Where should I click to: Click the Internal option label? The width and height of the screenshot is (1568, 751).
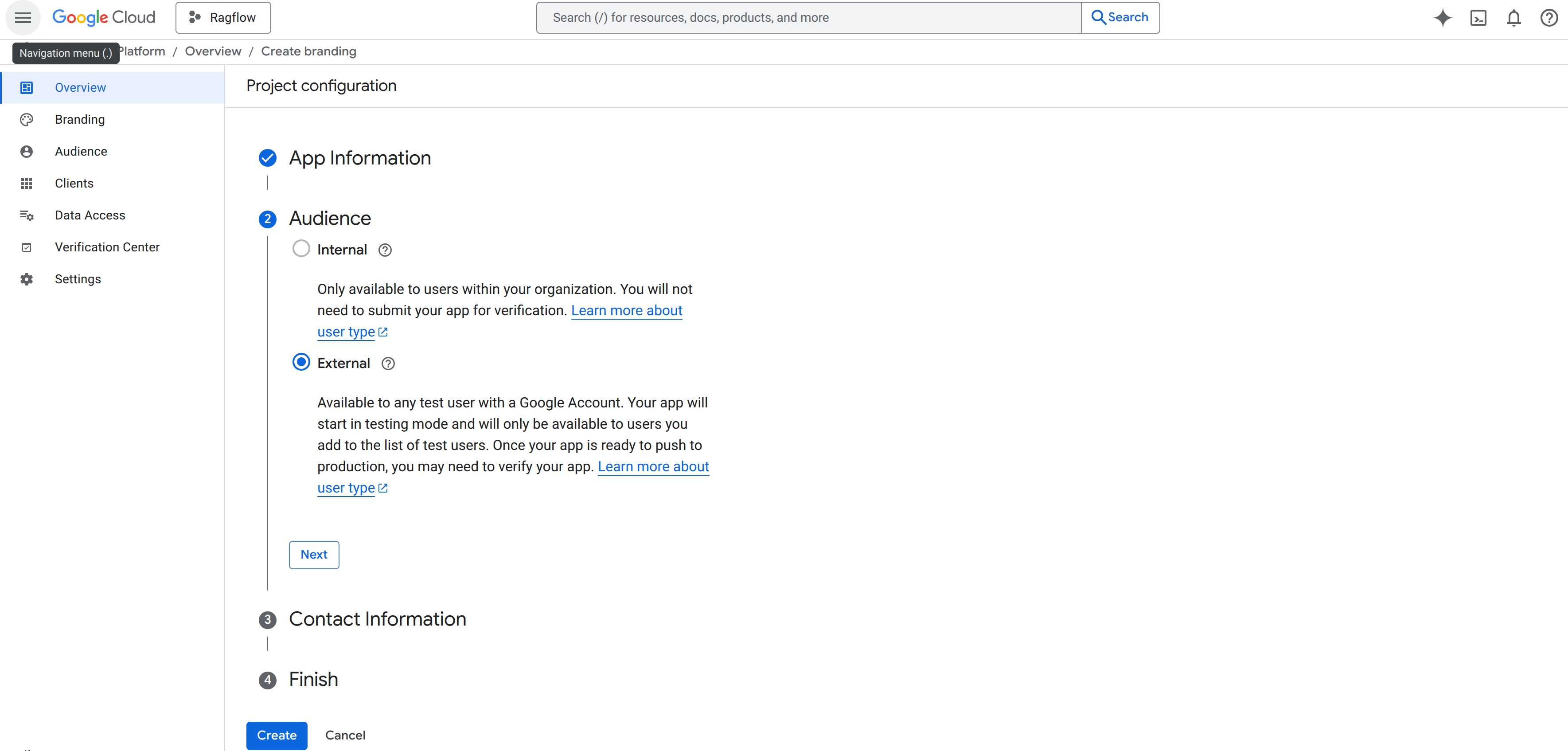coord(342,250)
